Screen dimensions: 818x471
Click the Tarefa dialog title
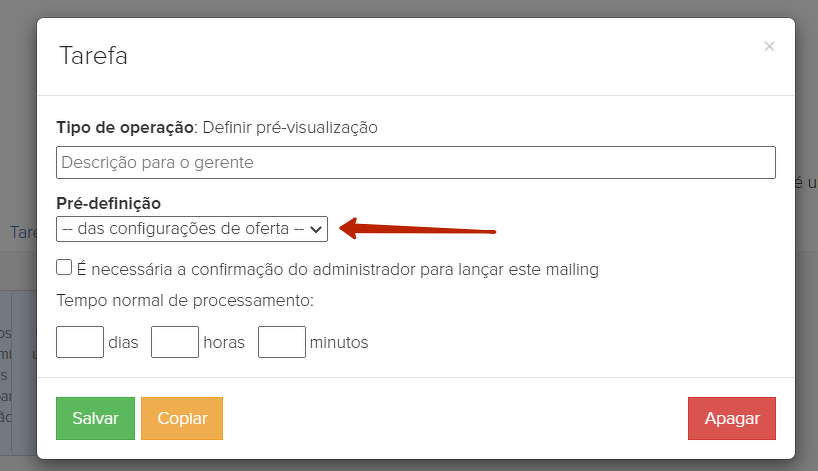point(94,55)
